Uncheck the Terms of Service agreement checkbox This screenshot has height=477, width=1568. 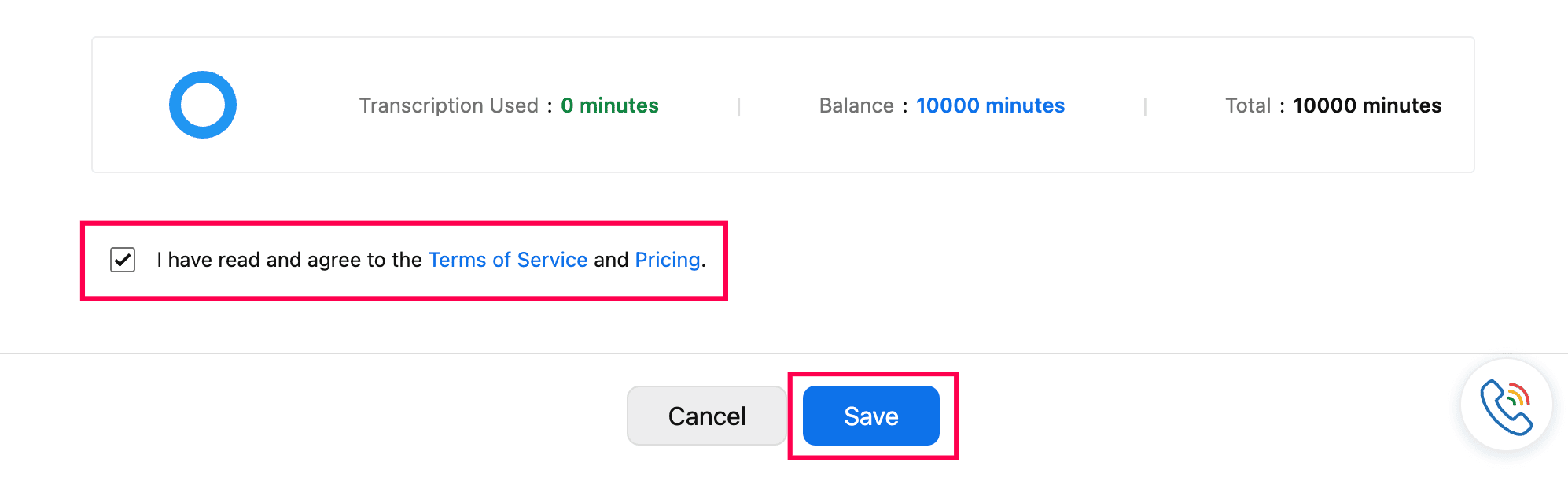click(123, 260)
